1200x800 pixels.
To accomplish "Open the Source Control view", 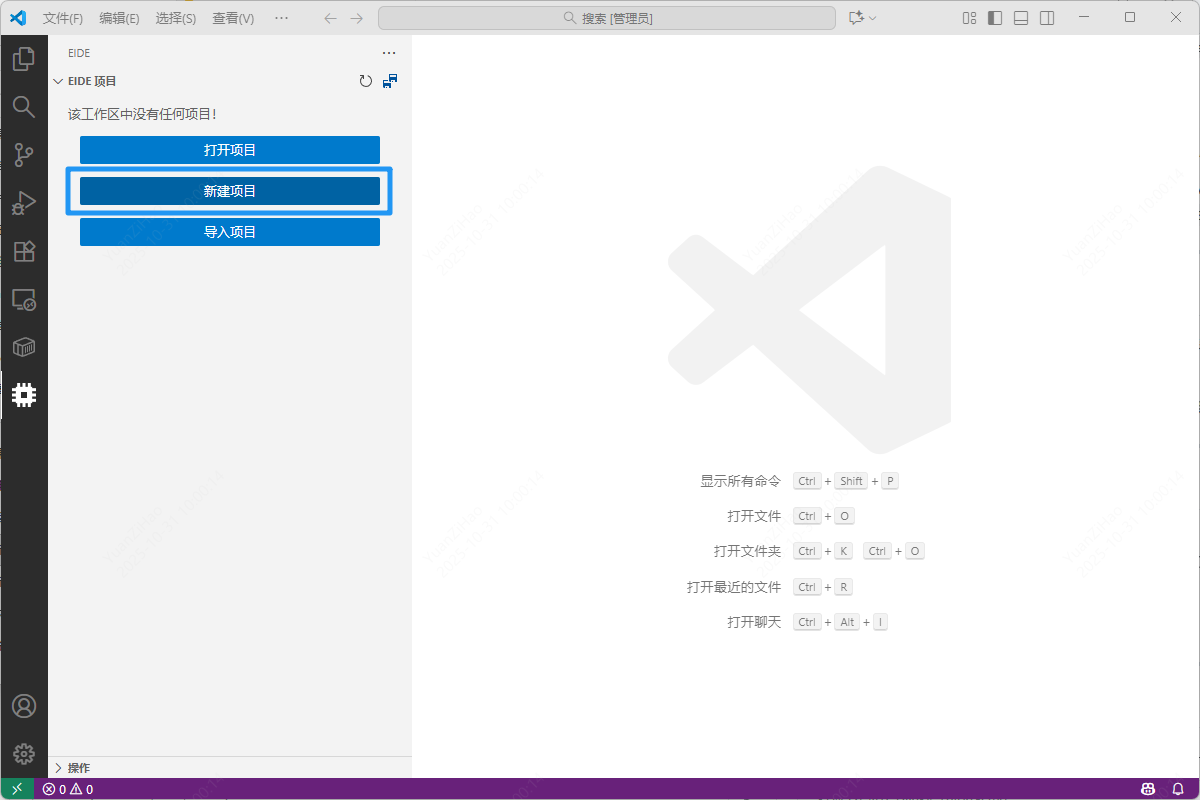I will (x=24, y=155).
